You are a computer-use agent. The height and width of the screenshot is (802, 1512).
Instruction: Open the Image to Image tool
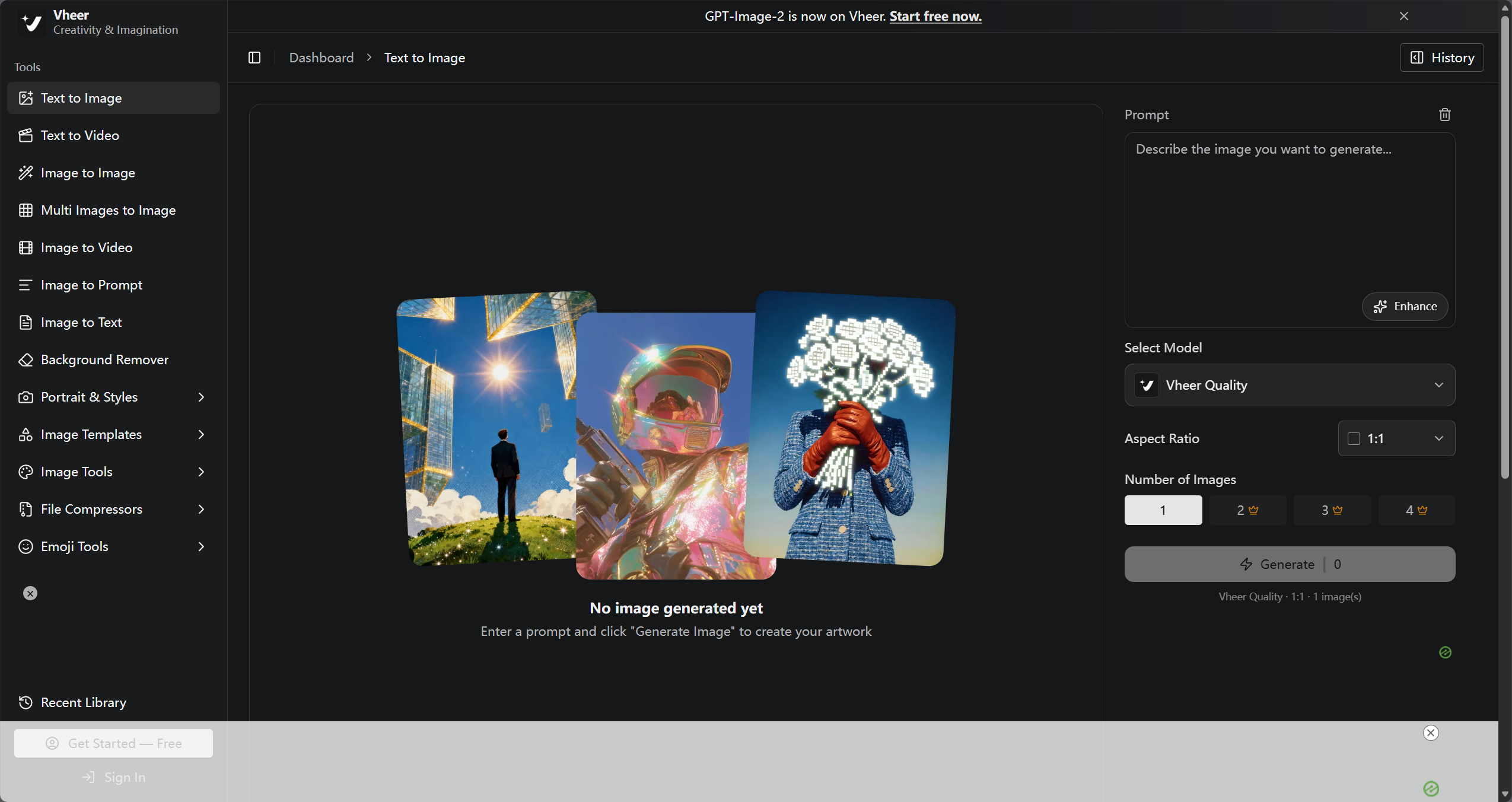tap(113, 173)
